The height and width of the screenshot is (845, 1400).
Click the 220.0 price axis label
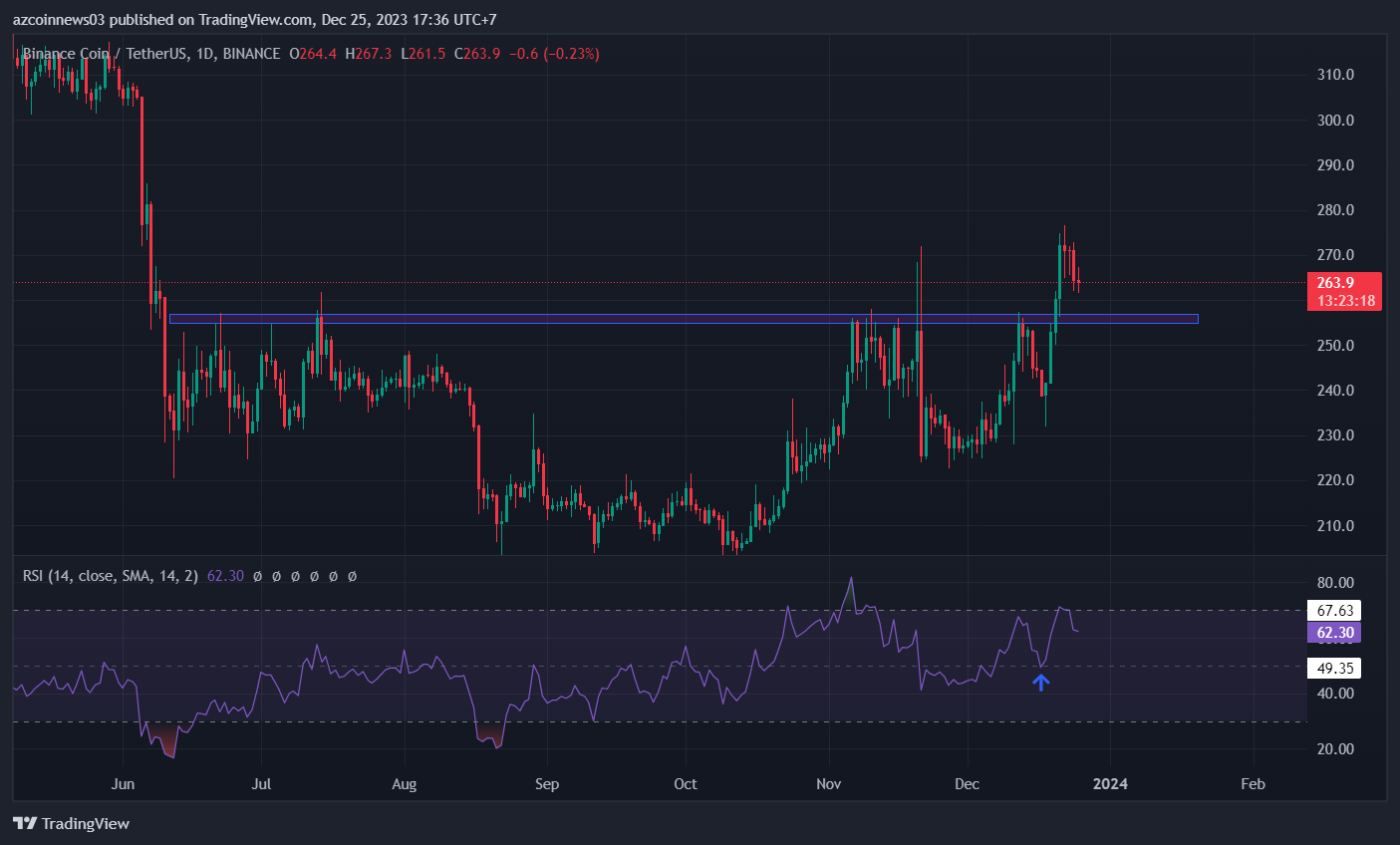tap(1335, 480)
